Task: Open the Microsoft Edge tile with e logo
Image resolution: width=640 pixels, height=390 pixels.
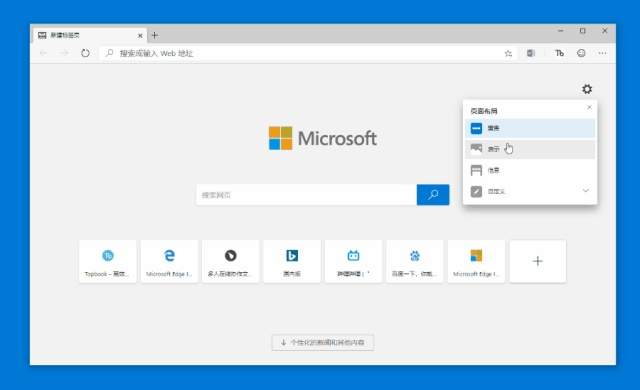Action: (x=169, y=261)
